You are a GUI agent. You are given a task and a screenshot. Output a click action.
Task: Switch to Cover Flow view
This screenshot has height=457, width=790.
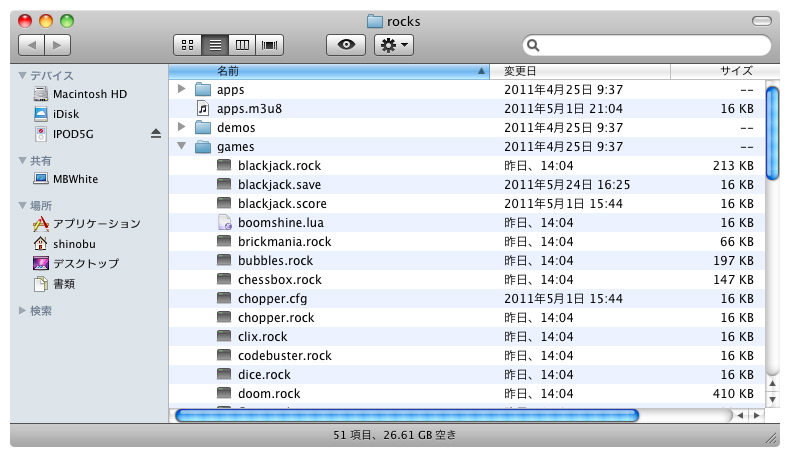(x=269, y=45)
